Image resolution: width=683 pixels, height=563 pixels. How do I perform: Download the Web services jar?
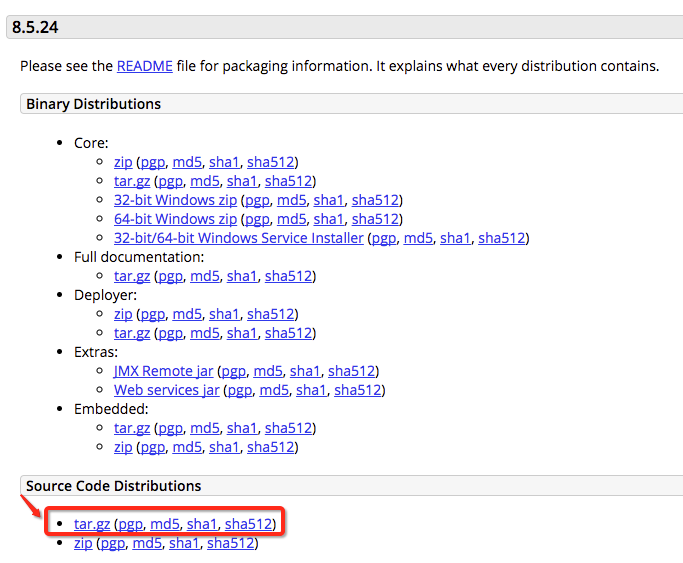click(x=166, y=390)
